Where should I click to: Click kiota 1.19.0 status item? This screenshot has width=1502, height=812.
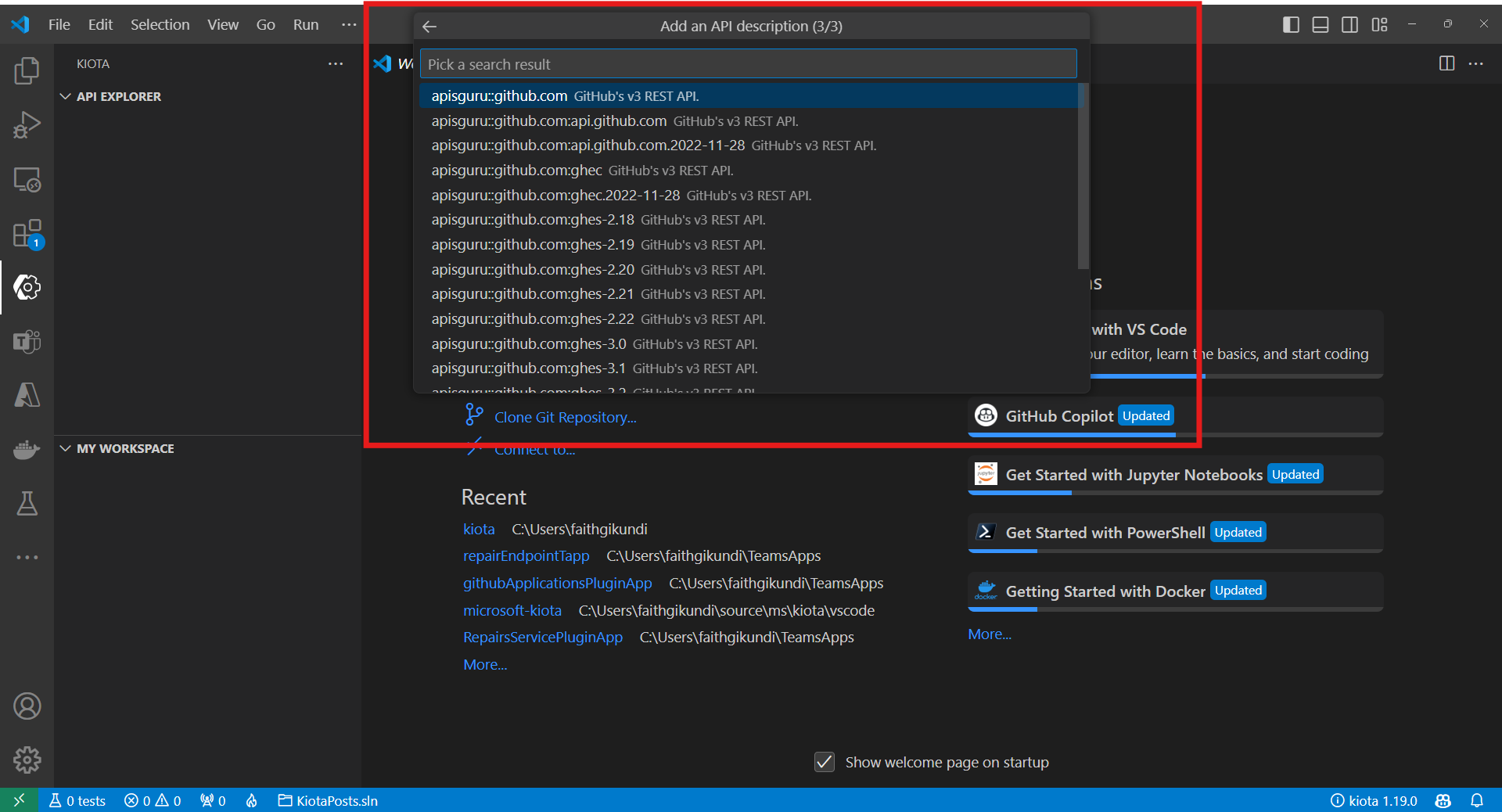click(1374, 800)
